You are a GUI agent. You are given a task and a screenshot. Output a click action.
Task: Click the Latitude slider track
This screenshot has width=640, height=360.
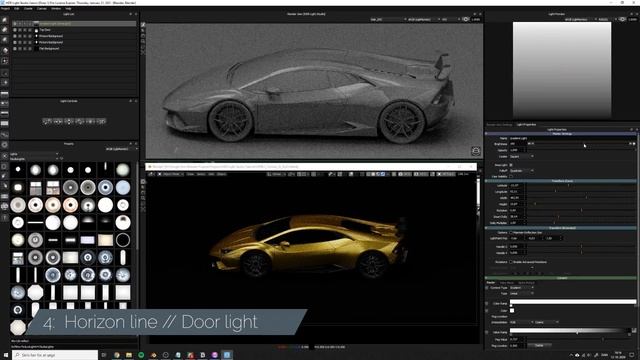tap(581, 185)
